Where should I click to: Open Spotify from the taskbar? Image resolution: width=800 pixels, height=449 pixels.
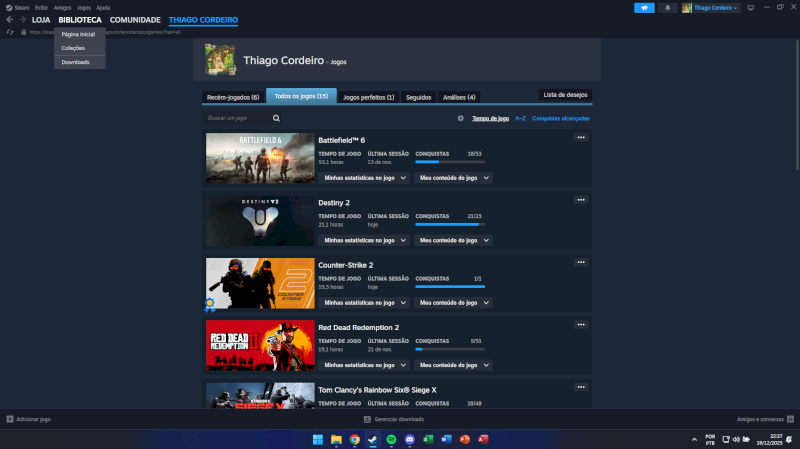[390, 439]
